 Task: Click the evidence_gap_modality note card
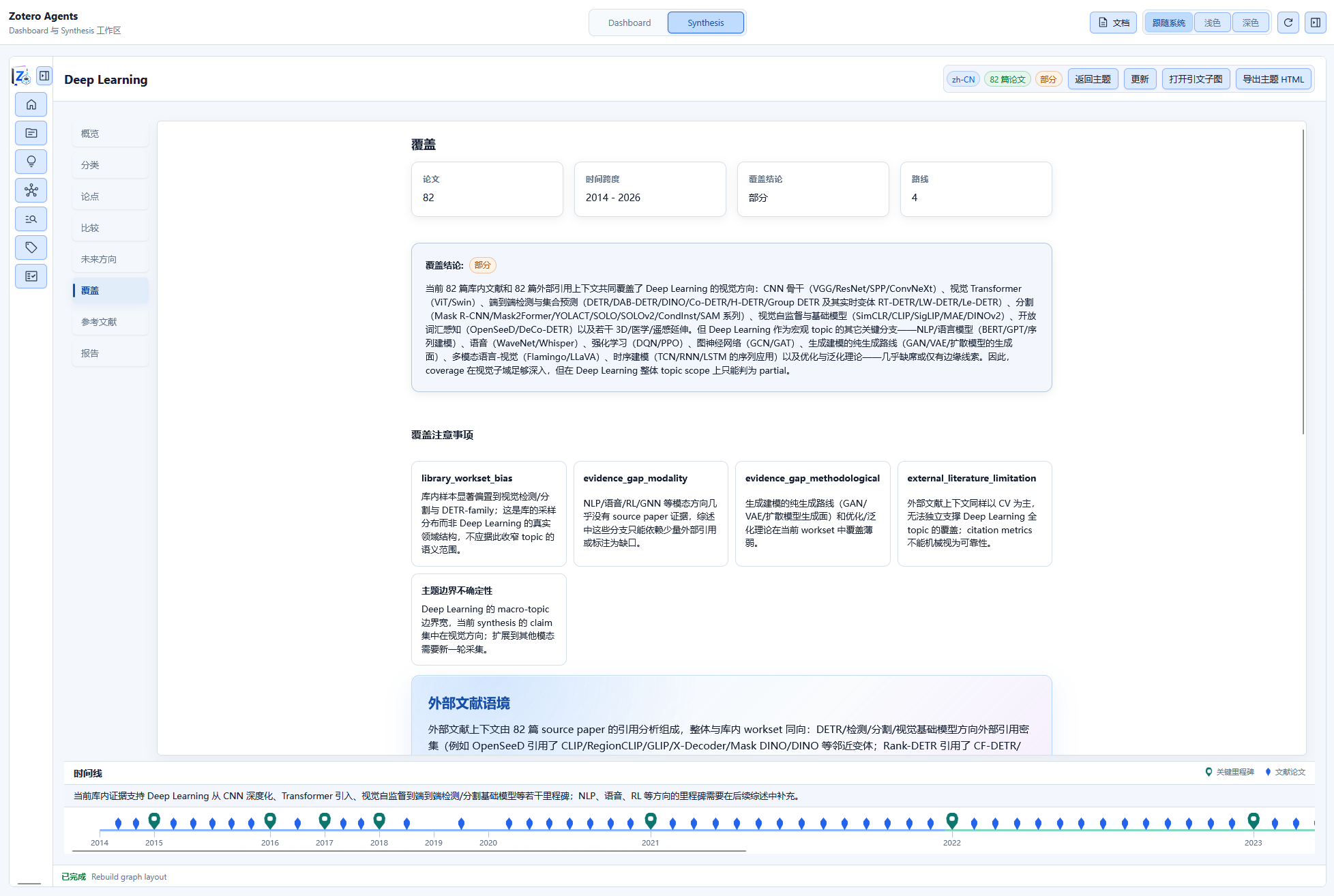pos(651,513)
